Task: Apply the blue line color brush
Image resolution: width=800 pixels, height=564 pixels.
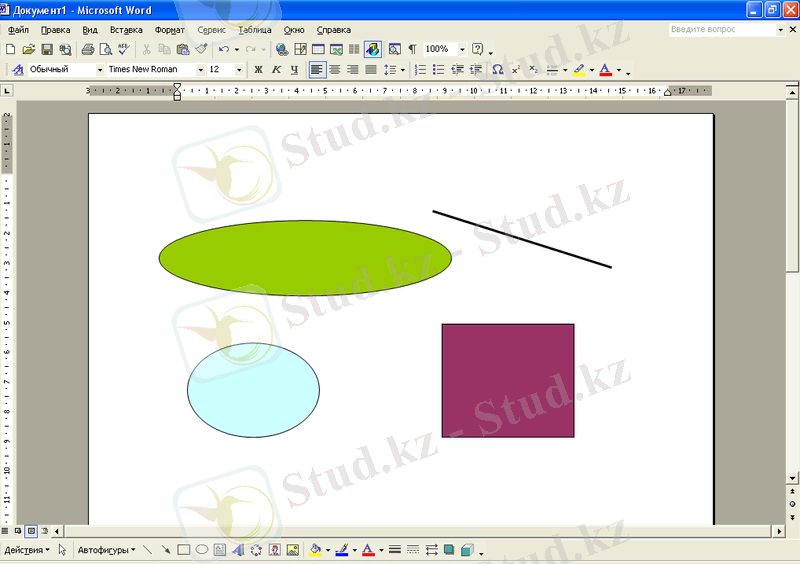Action: pyautogui.click(x=342, y=550)
